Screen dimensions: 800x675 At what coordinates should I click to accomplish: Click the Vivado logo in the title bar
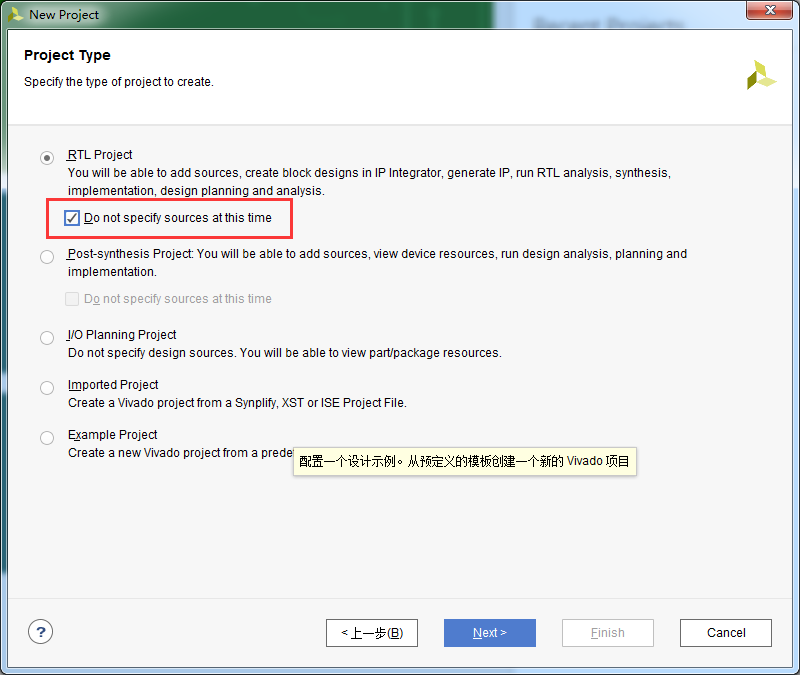pyautogui.click(x=16, y=14)
